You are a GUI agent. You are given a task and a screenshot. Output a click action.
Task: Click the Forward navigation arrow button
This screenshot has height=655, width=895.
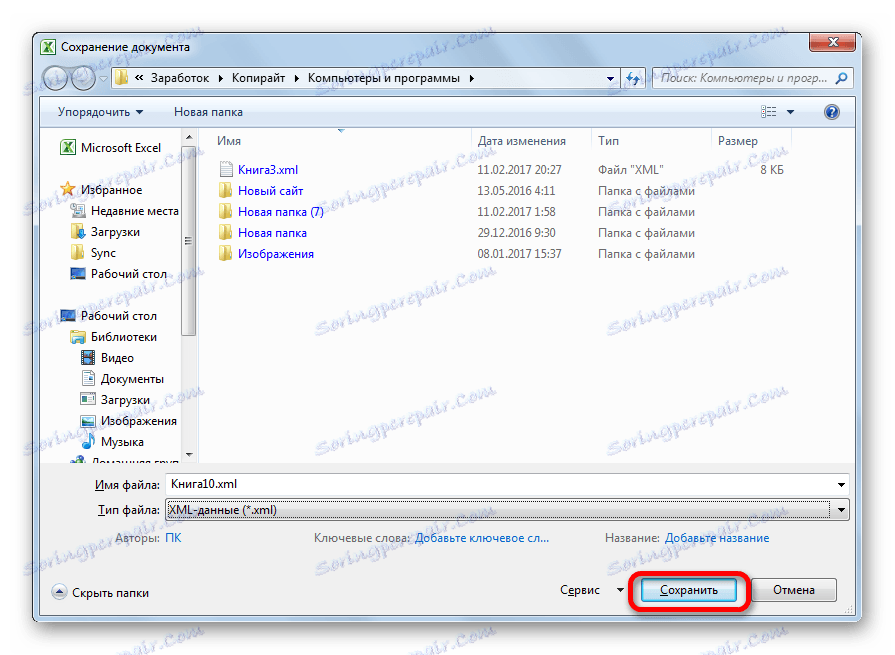click(83, 78)
